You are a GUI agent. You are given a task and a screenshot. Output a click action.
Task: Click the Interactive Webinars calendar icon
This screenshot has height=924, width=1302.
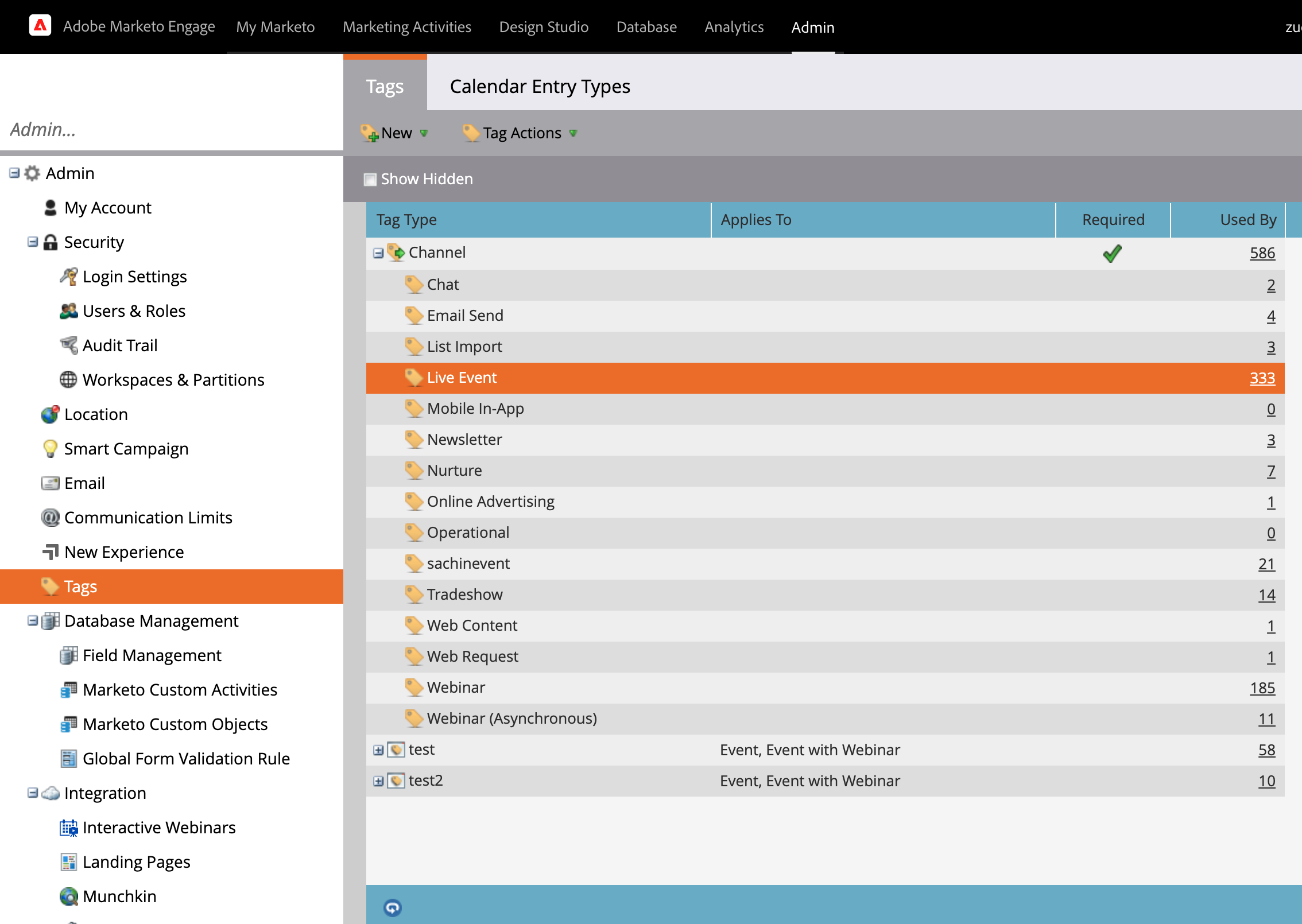pyautogui.click(x=68, y=828)
